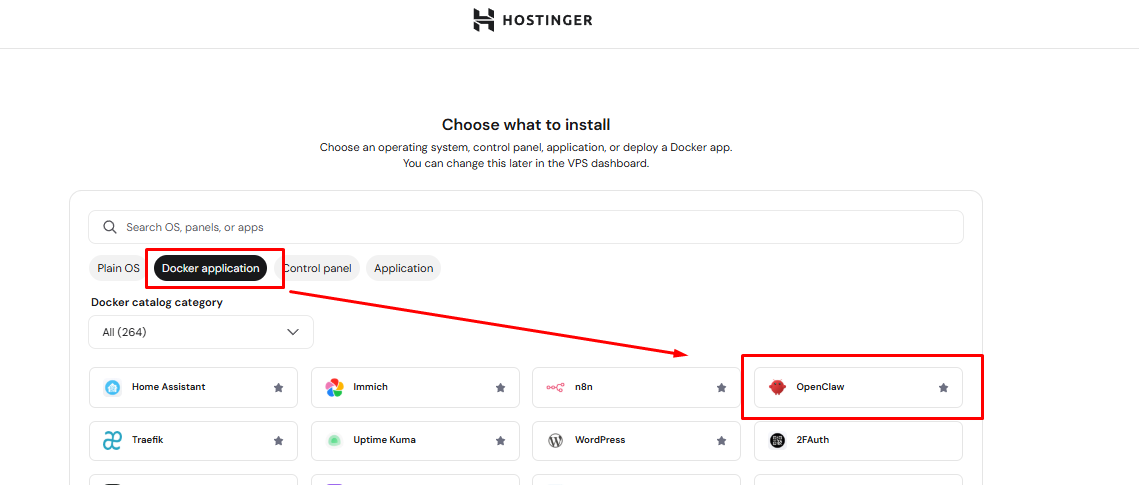Click the Traefik app icon
The height and width of the screenshot is (485, 1139).
pos(112,440)
